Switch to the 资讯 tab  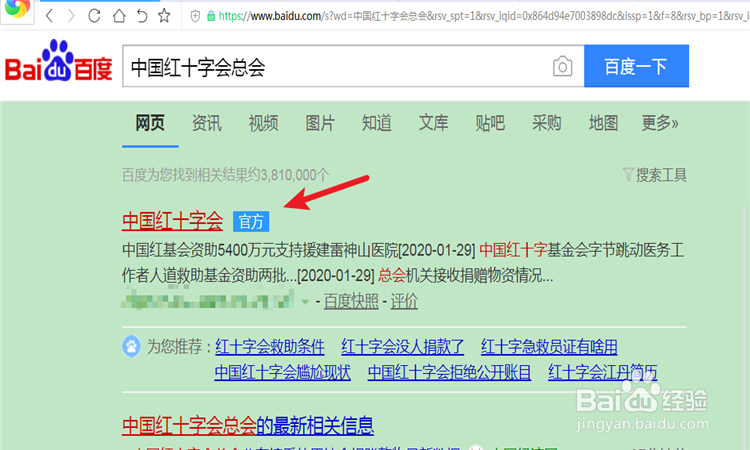(207, 123)
